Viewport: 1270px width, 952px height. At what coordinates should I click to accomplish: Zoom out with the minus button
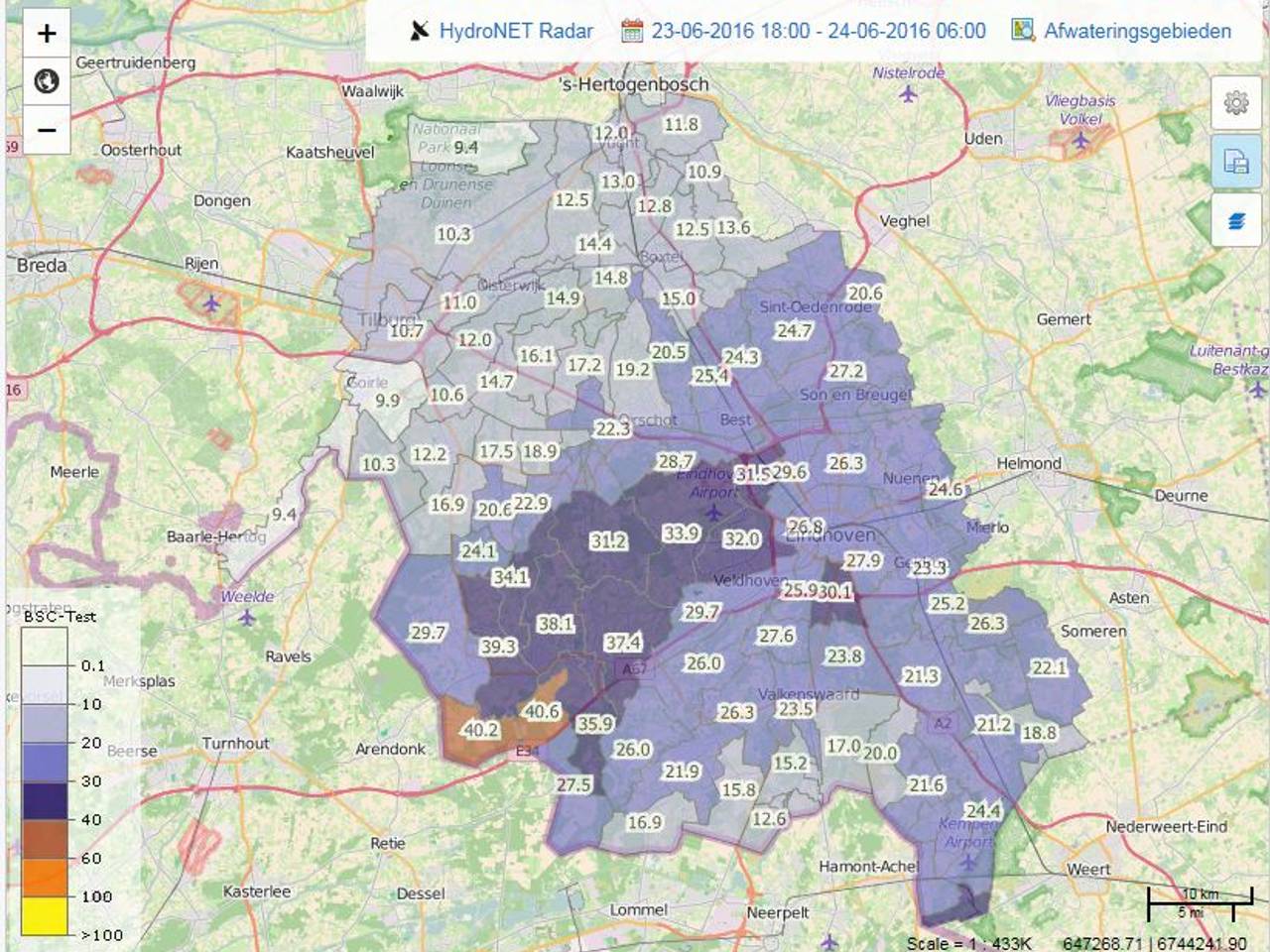pyautogui.click(x=46, y=129)
